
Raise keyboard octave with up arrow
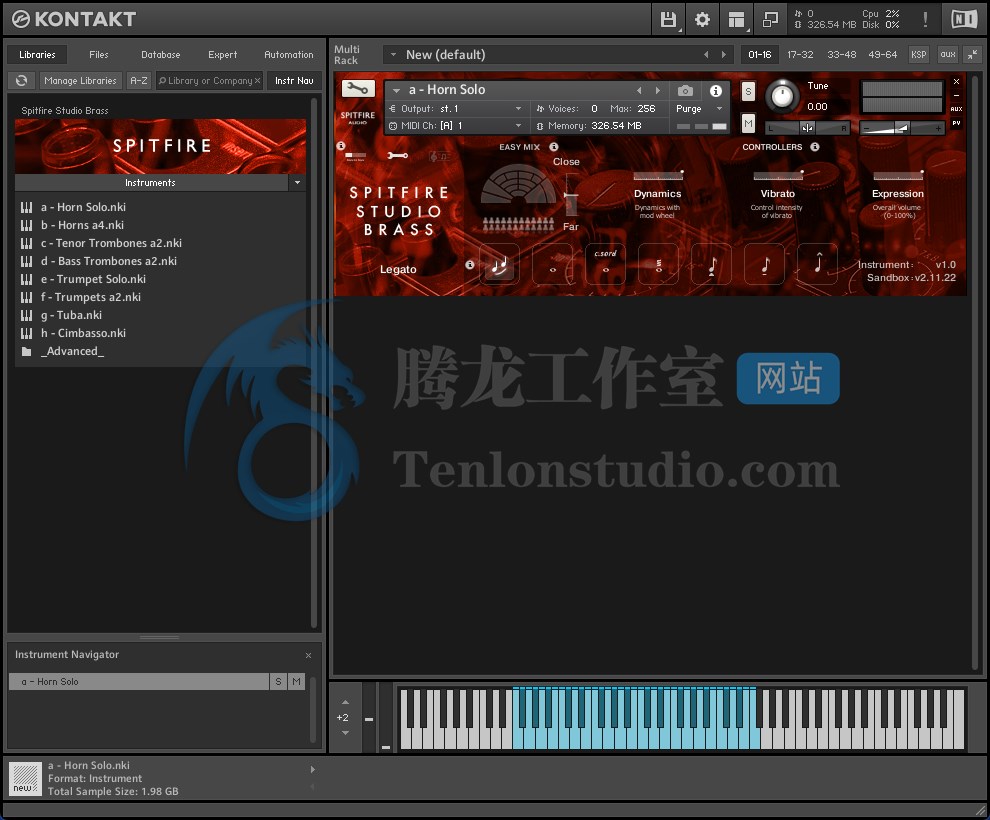345,702
